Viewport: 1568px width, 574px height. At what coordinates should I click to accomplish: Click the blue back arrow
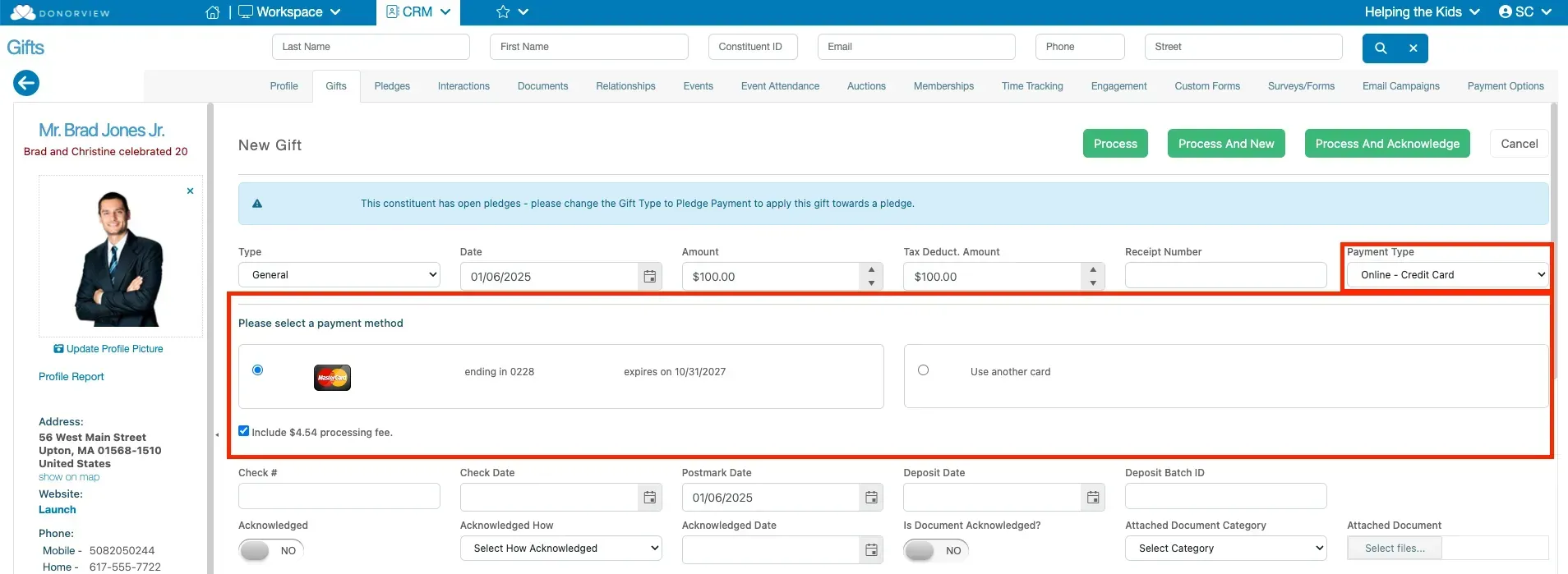(26, 83)
